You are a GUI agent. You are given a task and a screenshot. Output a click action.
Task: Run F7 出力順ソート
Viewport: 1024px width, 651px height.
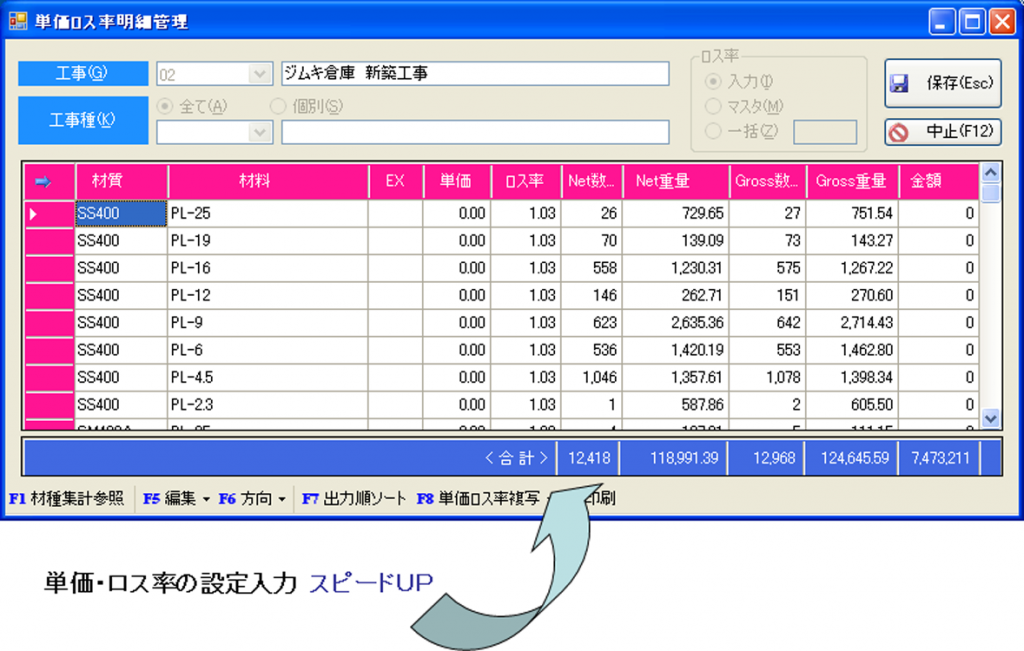pyautogui.click(x=354, y=499)
